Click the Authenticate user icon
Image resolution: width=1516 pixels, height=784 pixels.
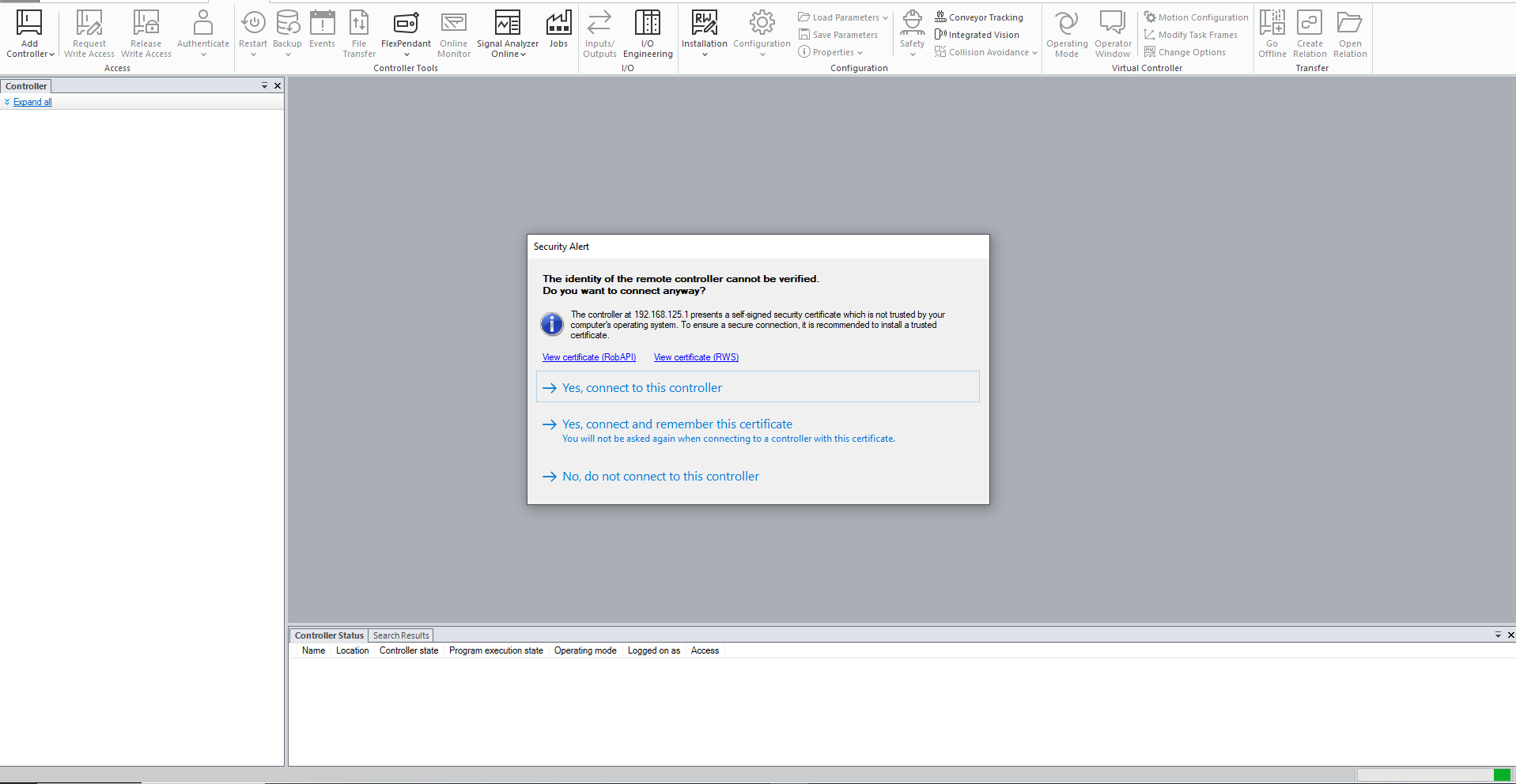pos(203,23)
